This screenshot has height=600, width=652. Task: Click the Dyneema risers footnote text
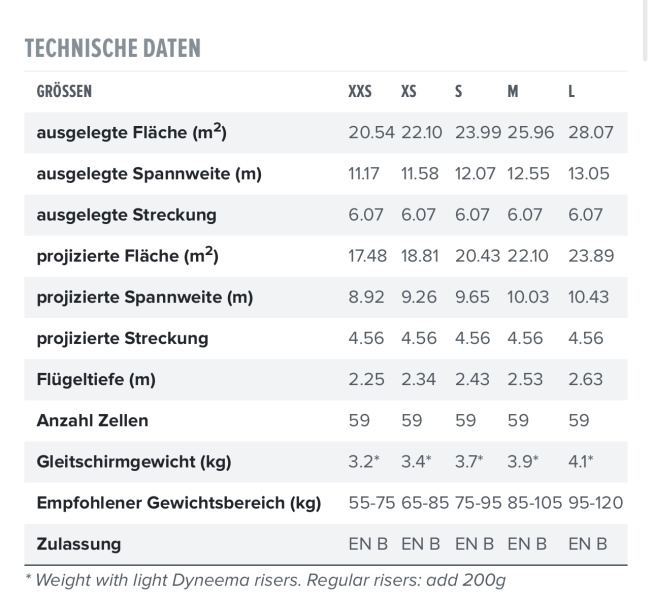265,580
